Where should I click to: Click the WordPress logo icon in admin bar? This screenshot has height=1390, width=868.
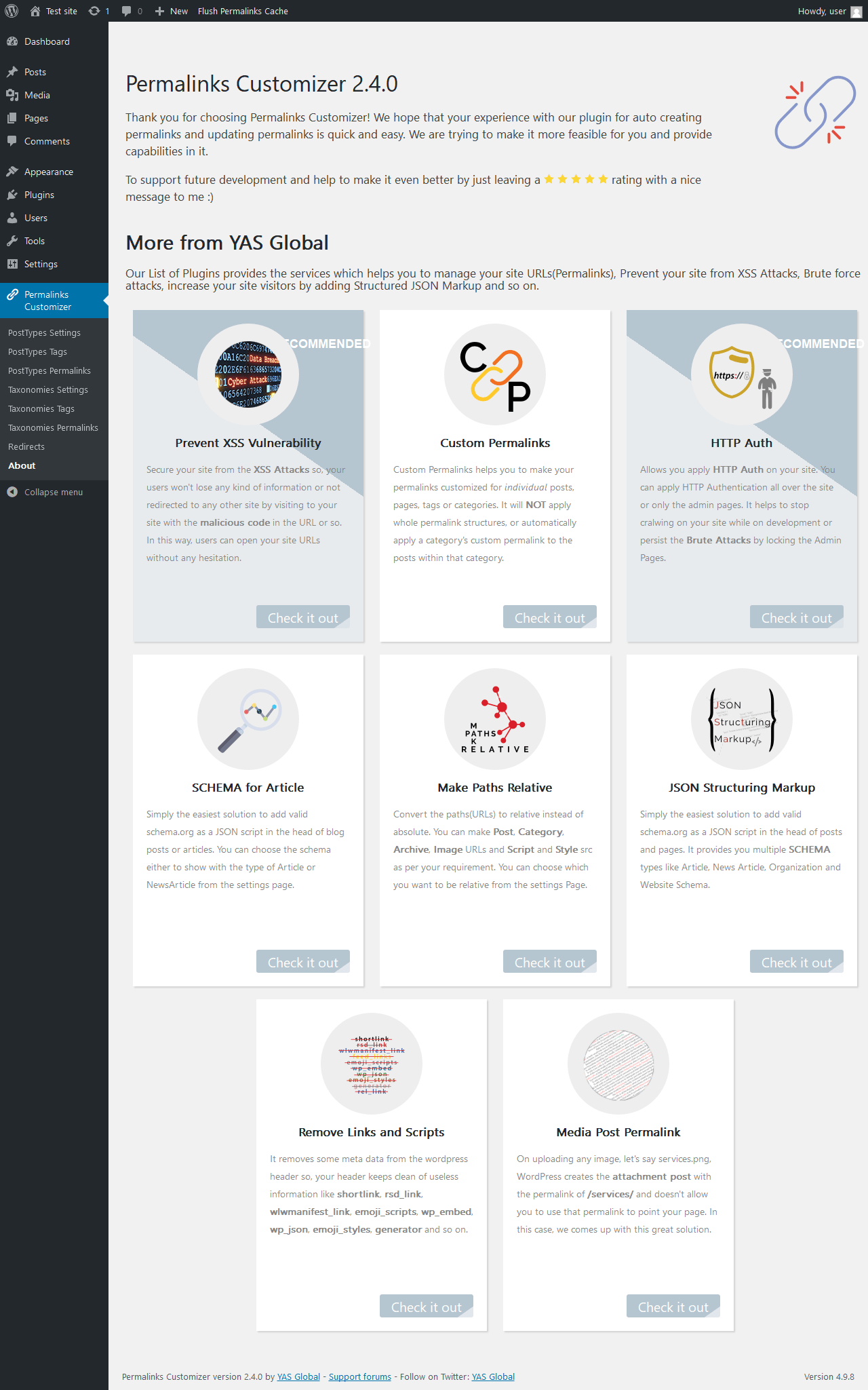pyautogui.click(x=12, y=11)
